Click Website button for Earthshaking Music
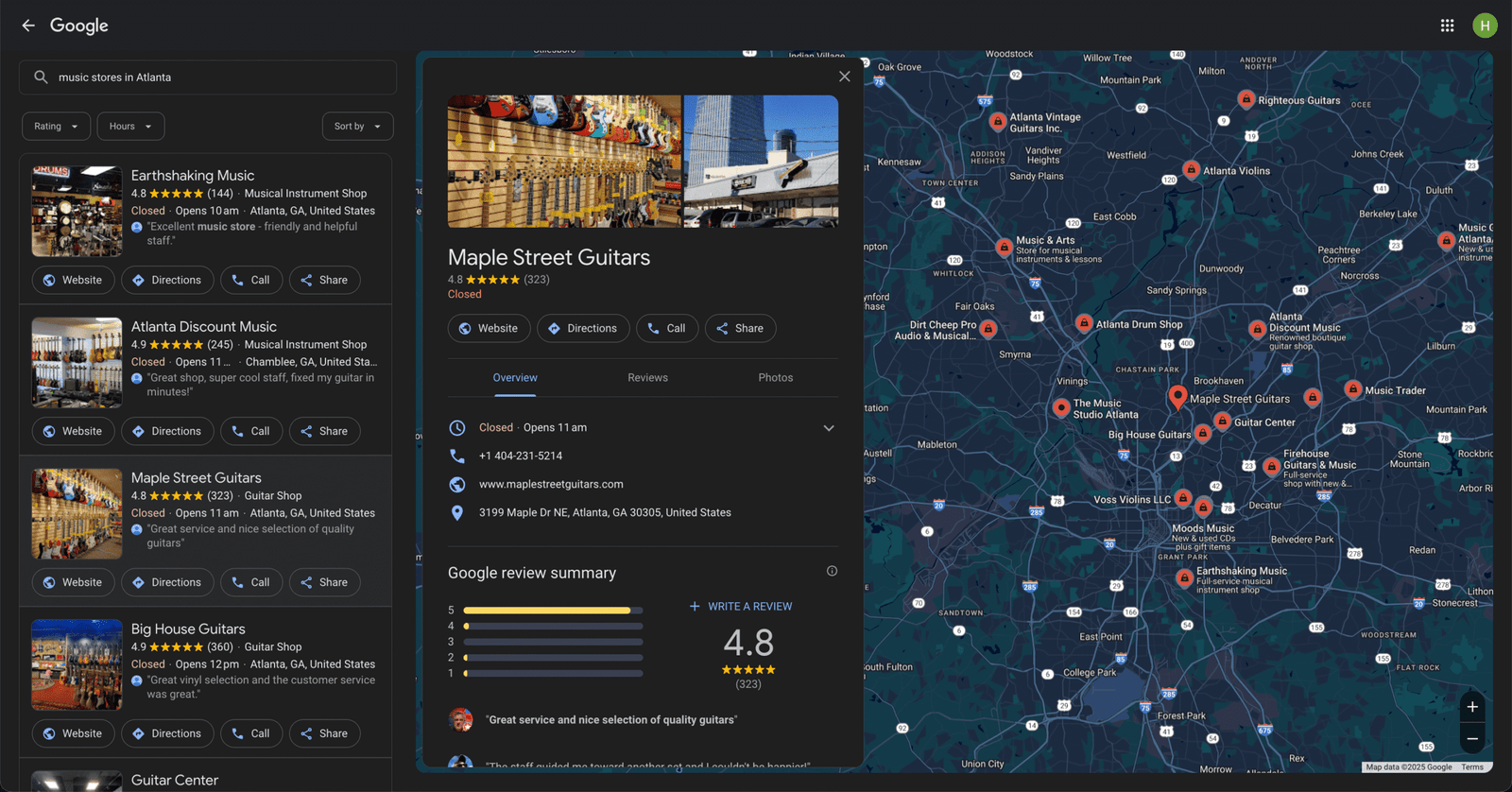The height and width of the screenshot is (792, 1512). (x=73, y=280)
